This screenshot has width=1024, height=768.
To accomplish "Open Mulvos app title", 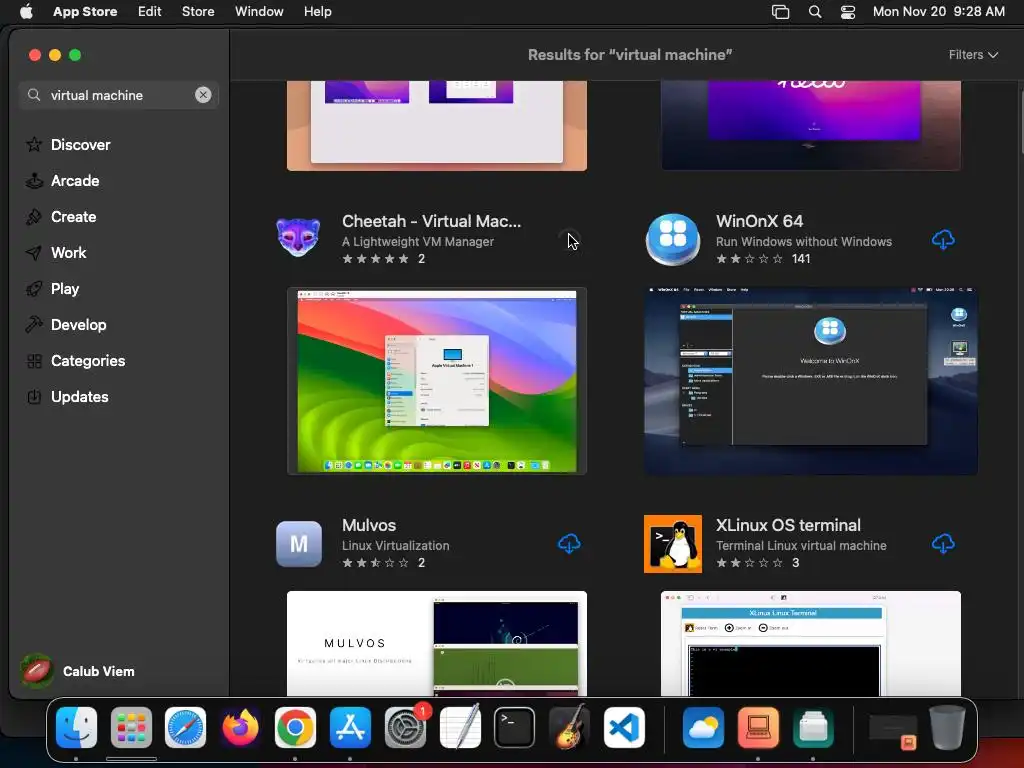I will (x=368, y=525).
